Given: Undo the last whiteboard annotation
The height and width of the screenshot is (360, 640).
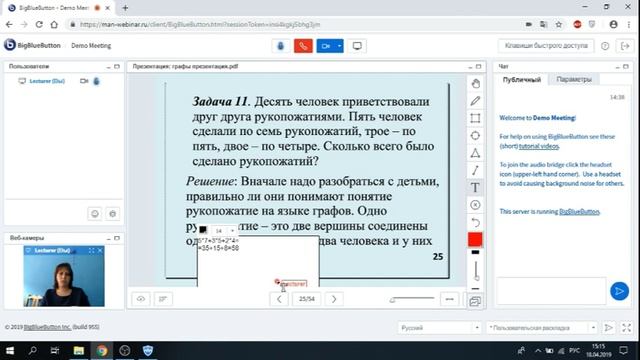Looking at the screenshot, I should pos(475,222).
